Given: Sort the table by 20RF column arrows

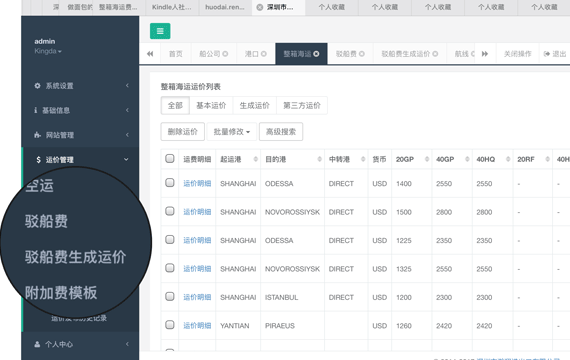Looking at the screenshot, I should point(547,159).
